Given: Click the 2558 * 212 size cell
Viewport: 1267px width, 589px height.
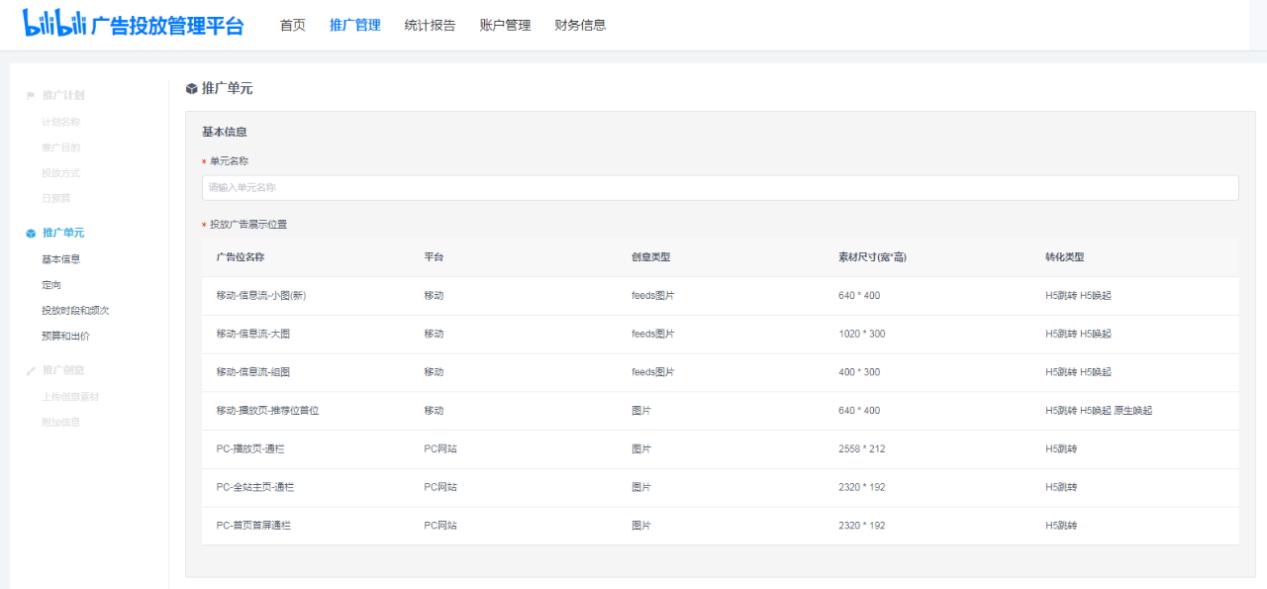Looking at the screenshot, I should (861, 449).
